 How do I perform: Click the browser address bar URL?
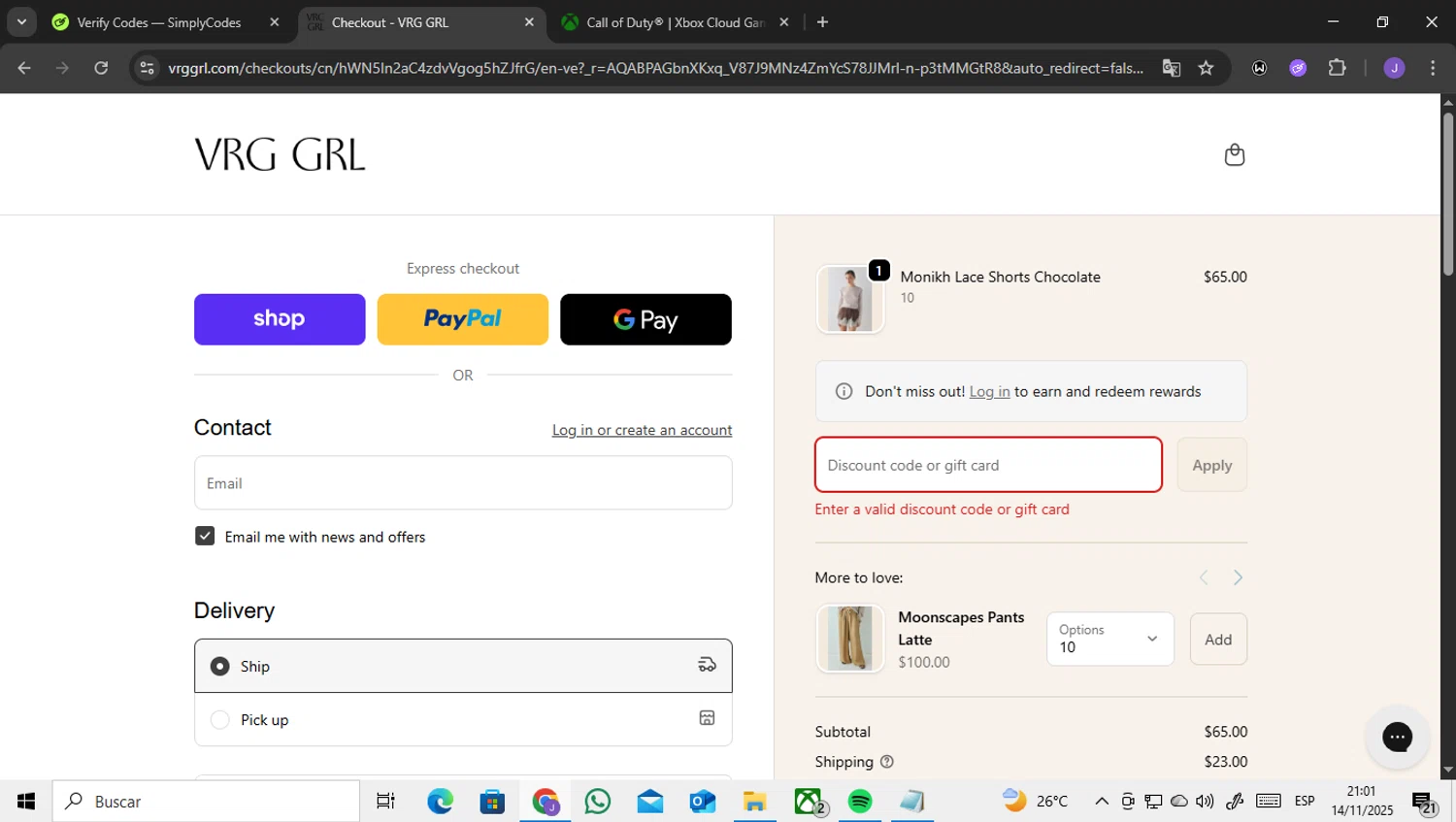point(655,68)
